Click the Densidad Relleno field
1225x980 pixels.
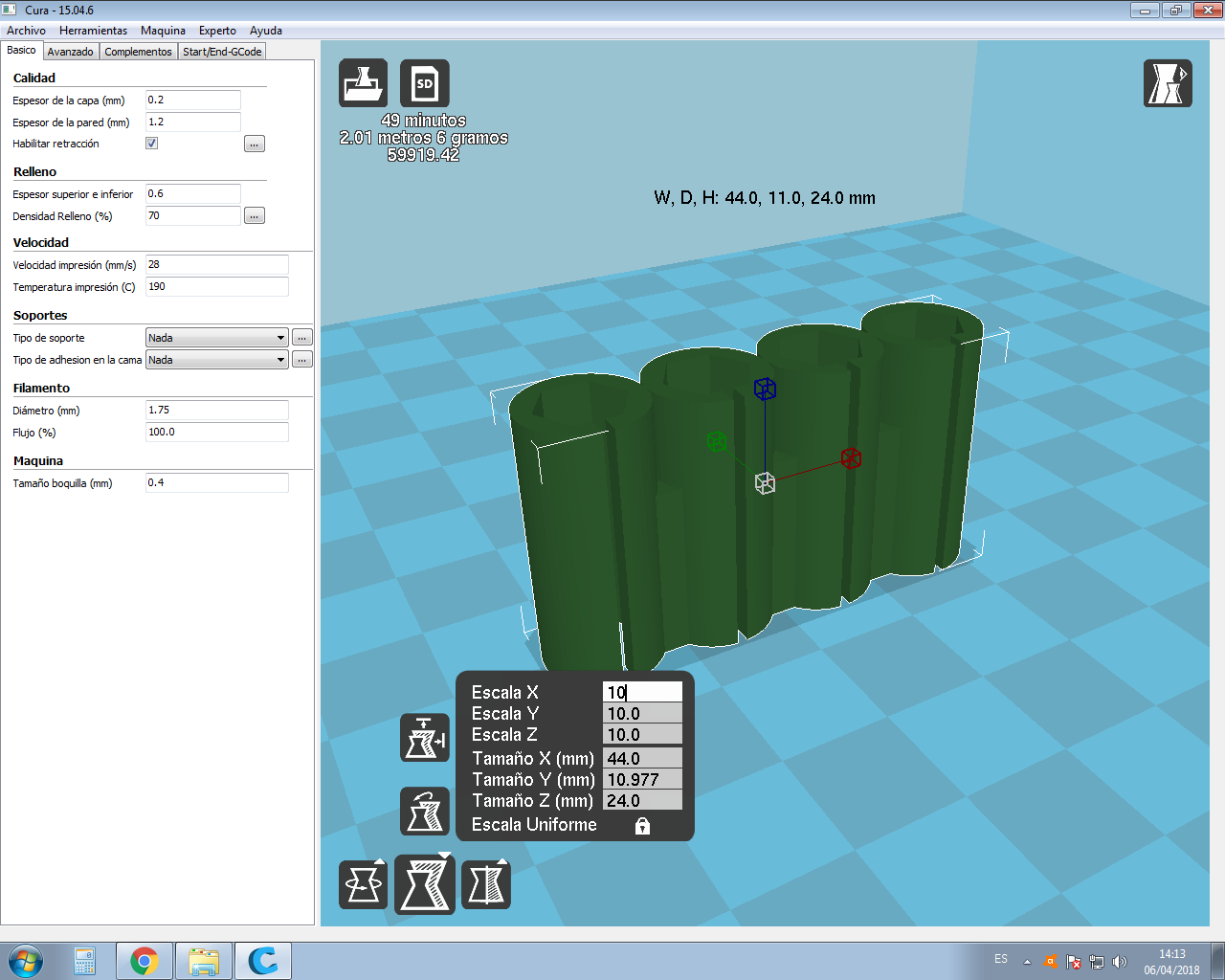pos(193,216)
